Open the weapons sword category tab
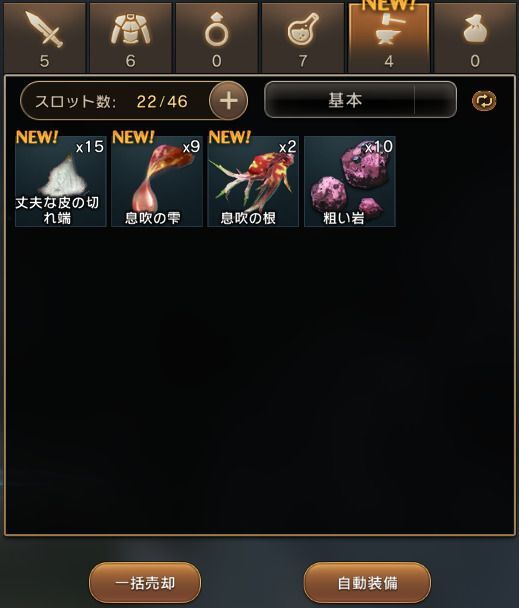The width and height of the screenshot is (519, 608). pyautogui.click(x=44, y=37)
